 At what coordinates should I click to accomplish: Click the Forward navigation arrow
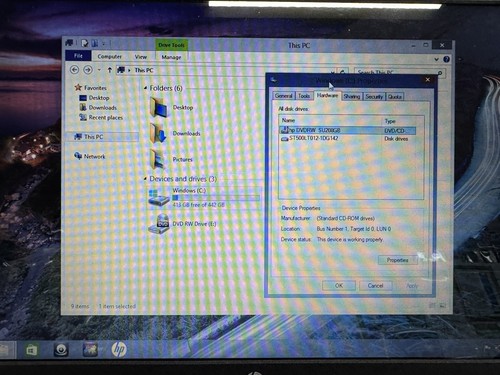pyautogui.click(x=88, y=70)
